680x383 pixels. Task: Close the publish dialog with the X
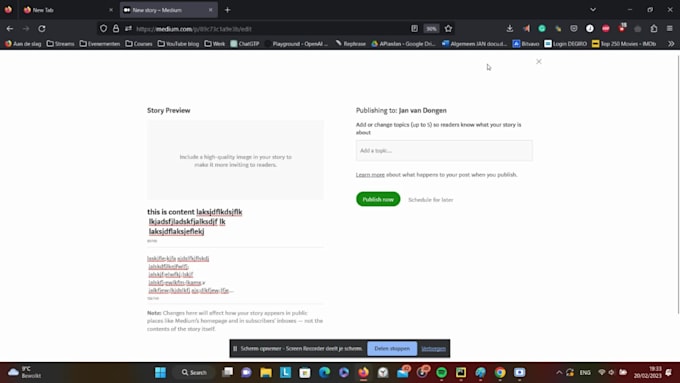tap(539, 62)
